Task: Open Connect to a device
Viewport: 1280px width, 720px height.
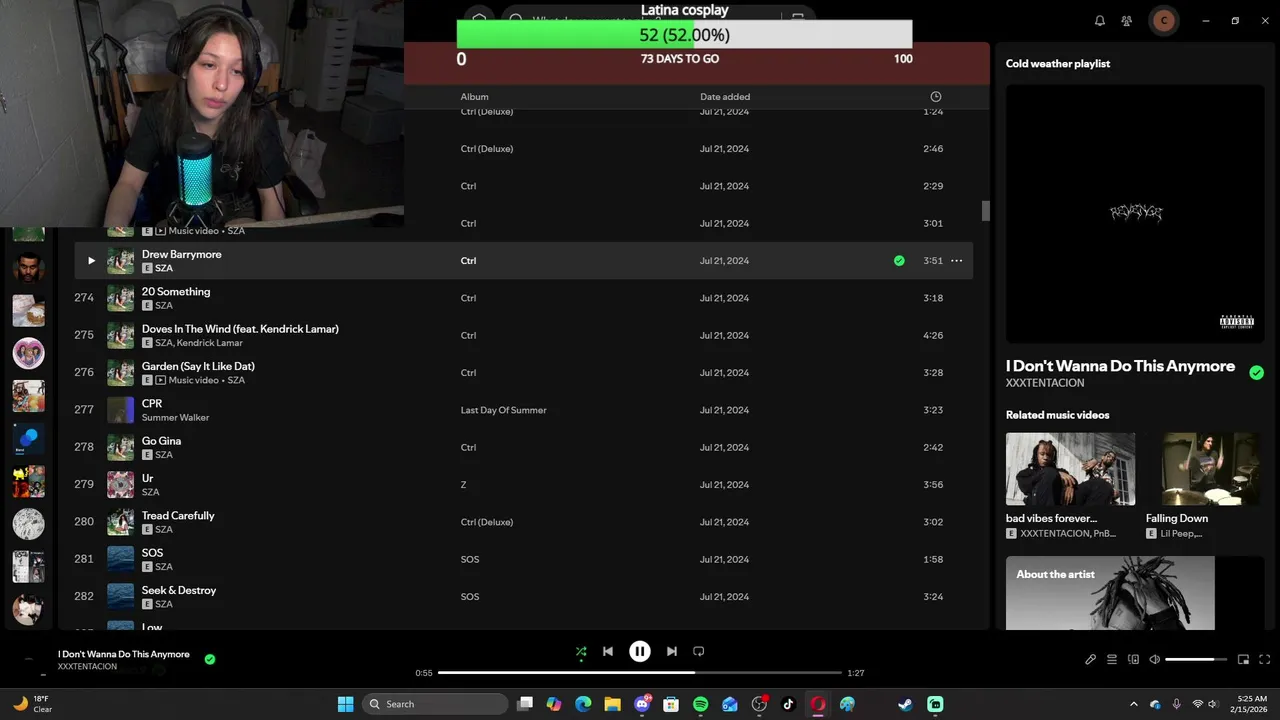Action: (x=1133, y=659)
